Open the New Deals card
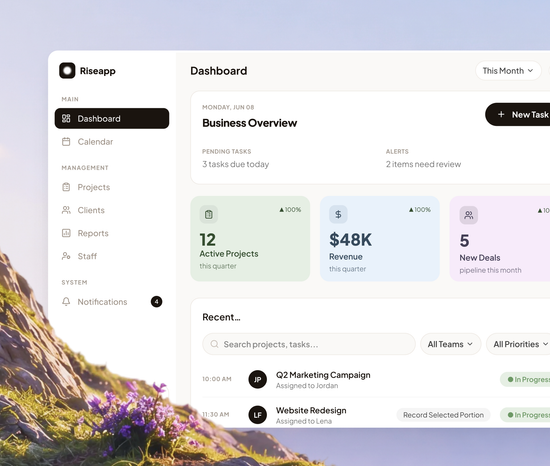The image size is (550, 466). 500,239
